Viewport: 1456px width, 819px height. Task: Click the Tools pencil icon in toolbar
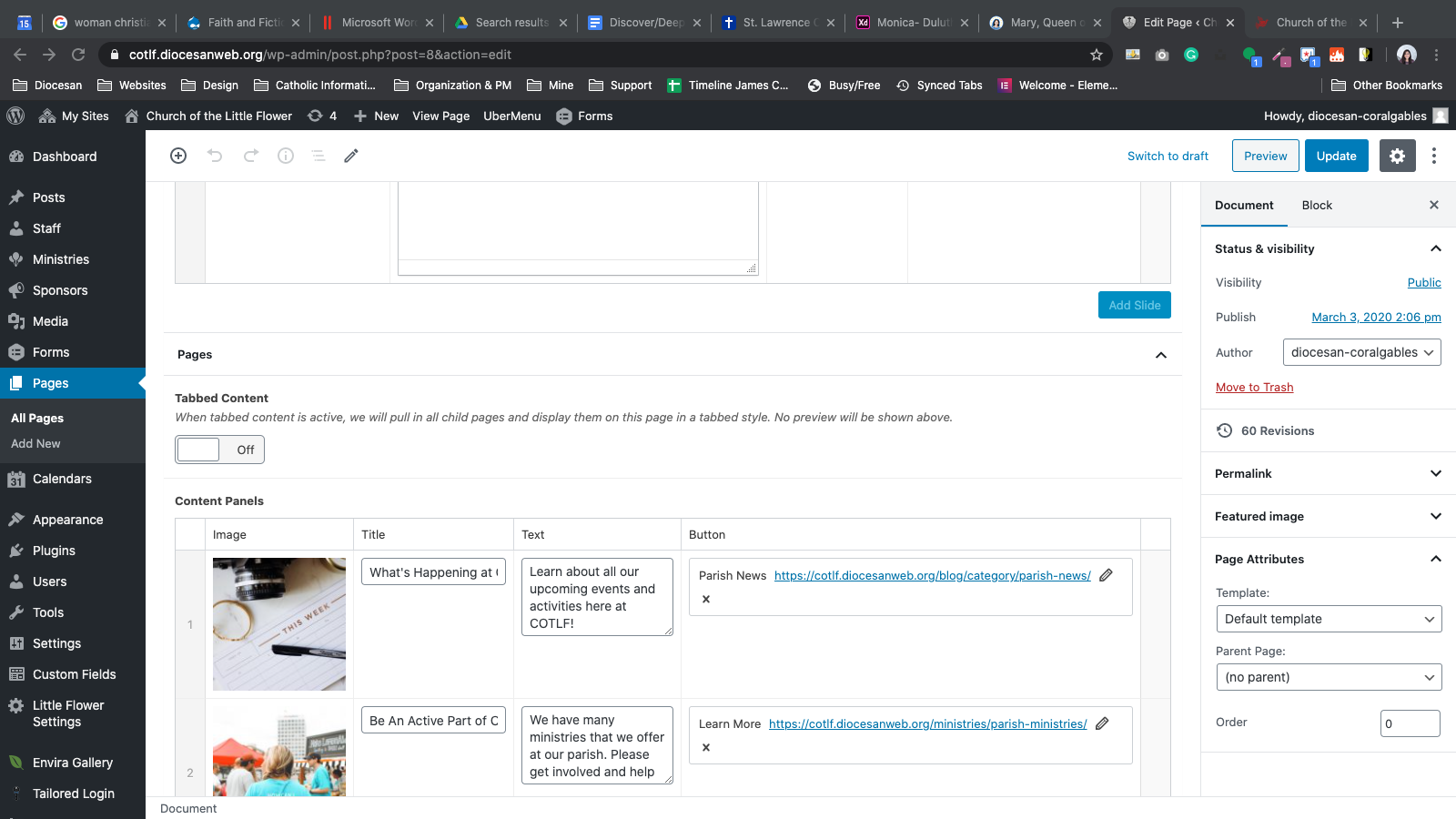(351, 156)
